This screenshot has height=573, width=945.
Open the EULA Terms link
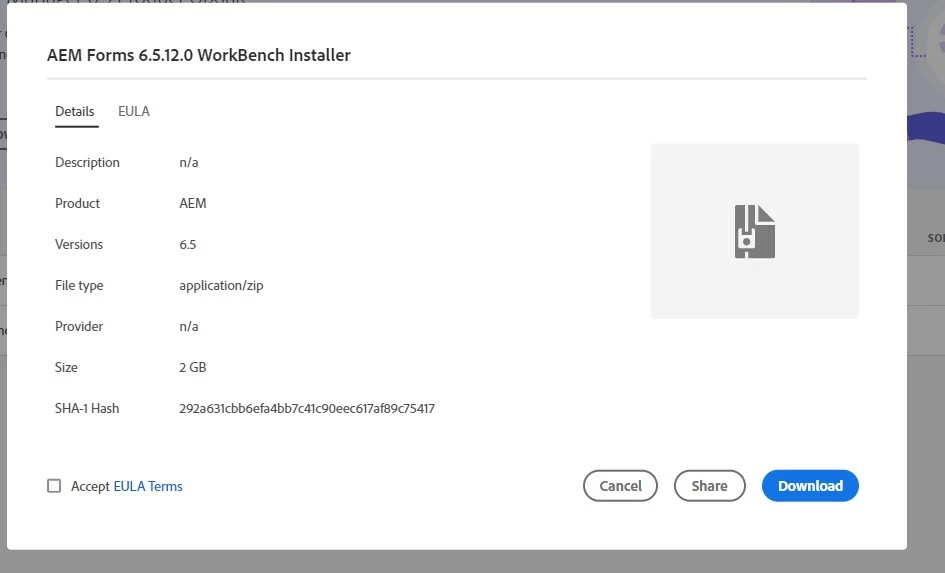point(148,486)
